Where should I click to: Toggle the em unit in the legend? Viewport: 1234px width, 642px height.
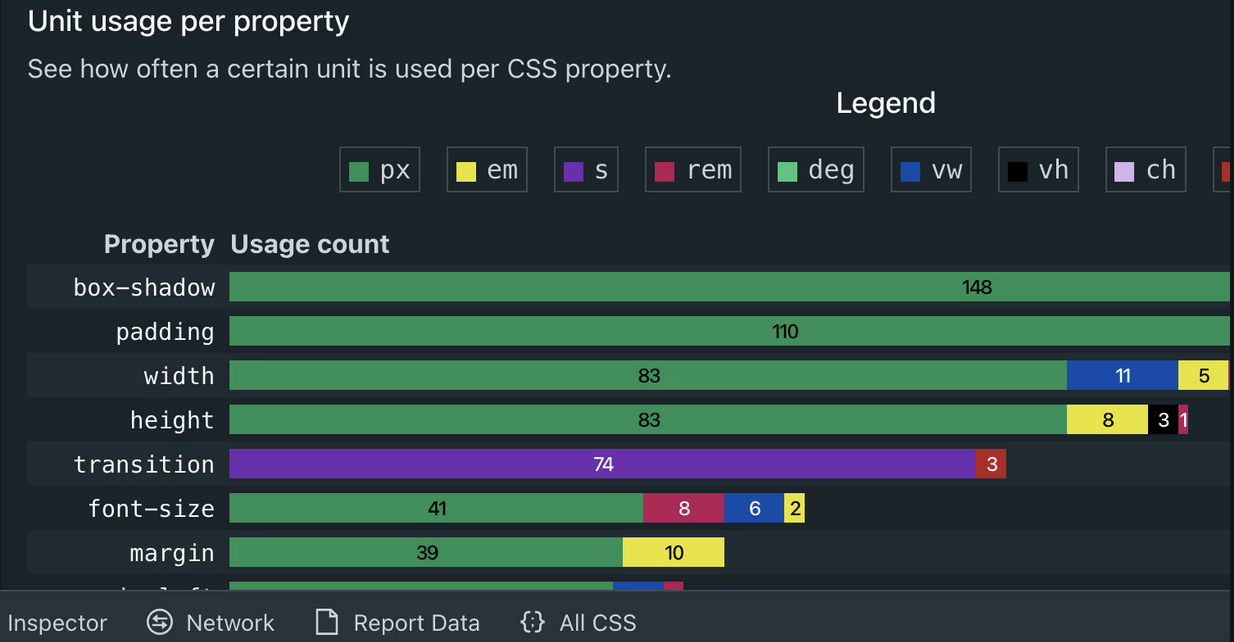coord(487,170)
